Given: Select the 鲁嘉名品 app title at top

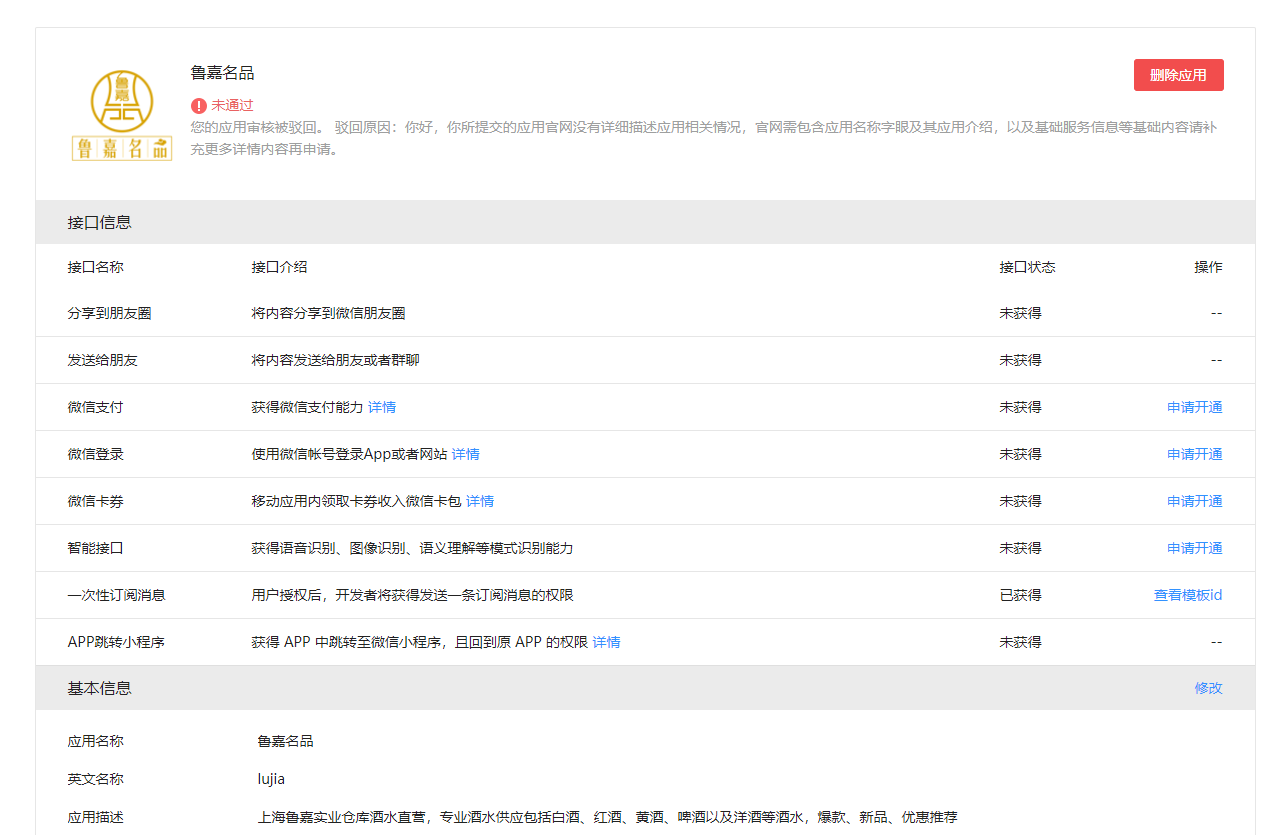Looking at the screenshot, I should point(222,73).
